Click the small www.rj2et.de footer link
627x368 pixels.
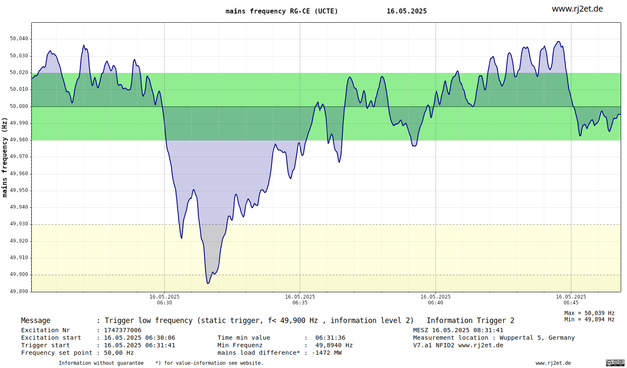pyautogui.click(x=553, y=363)
